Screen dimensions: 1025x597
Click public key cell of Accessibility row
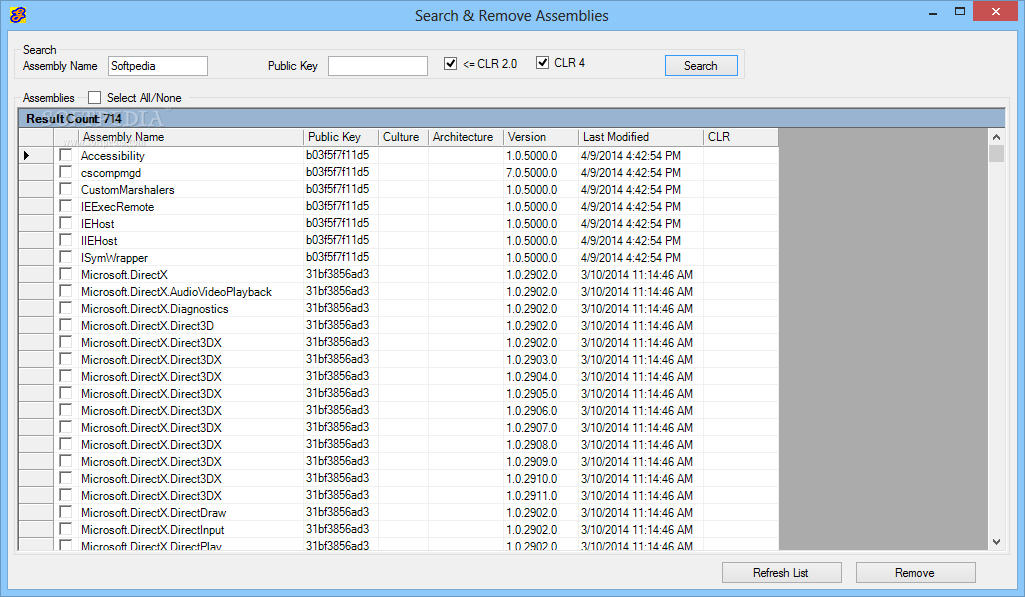click(x=341, y=156)
